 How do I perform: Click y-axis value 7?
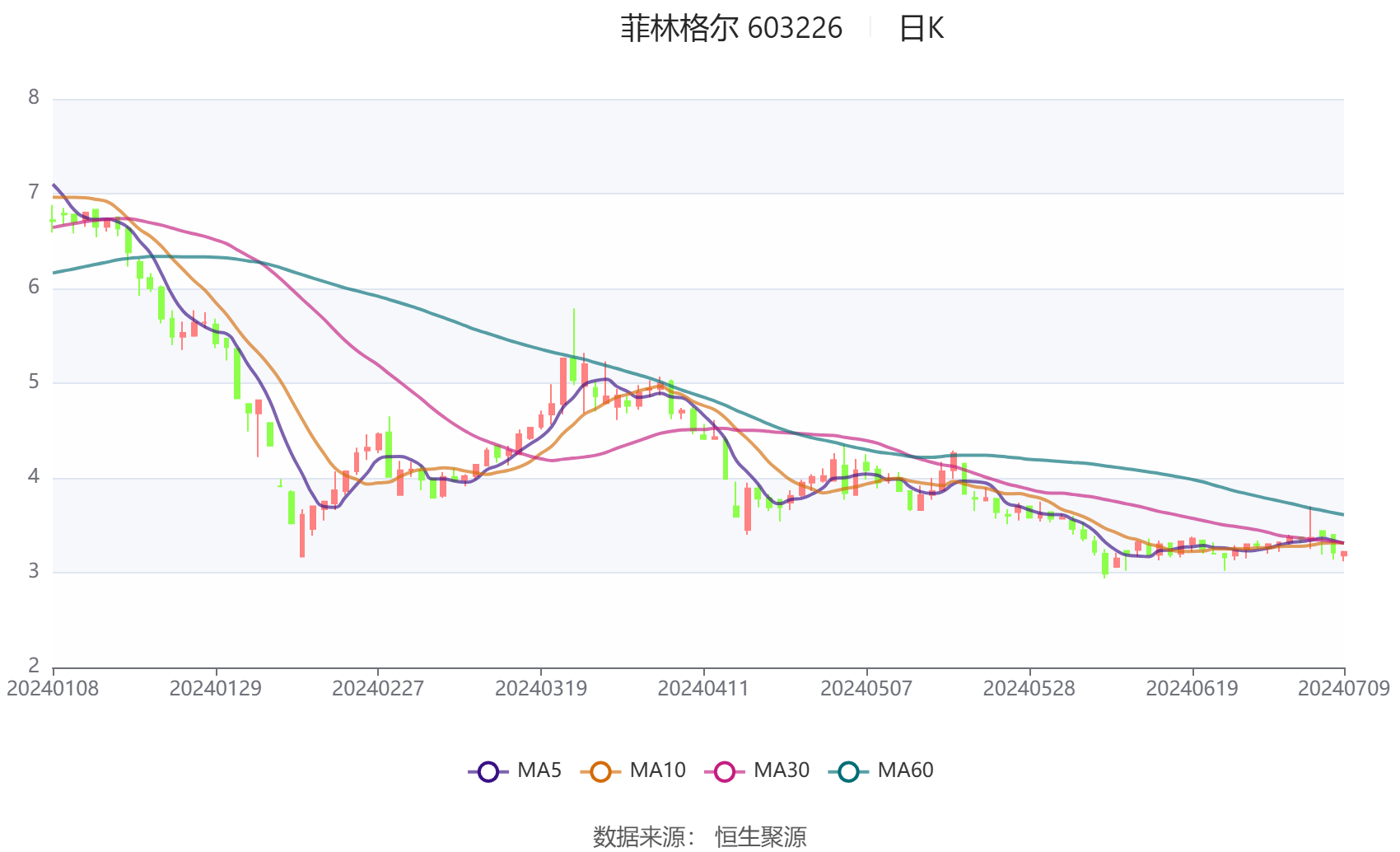tap(34, 192)
